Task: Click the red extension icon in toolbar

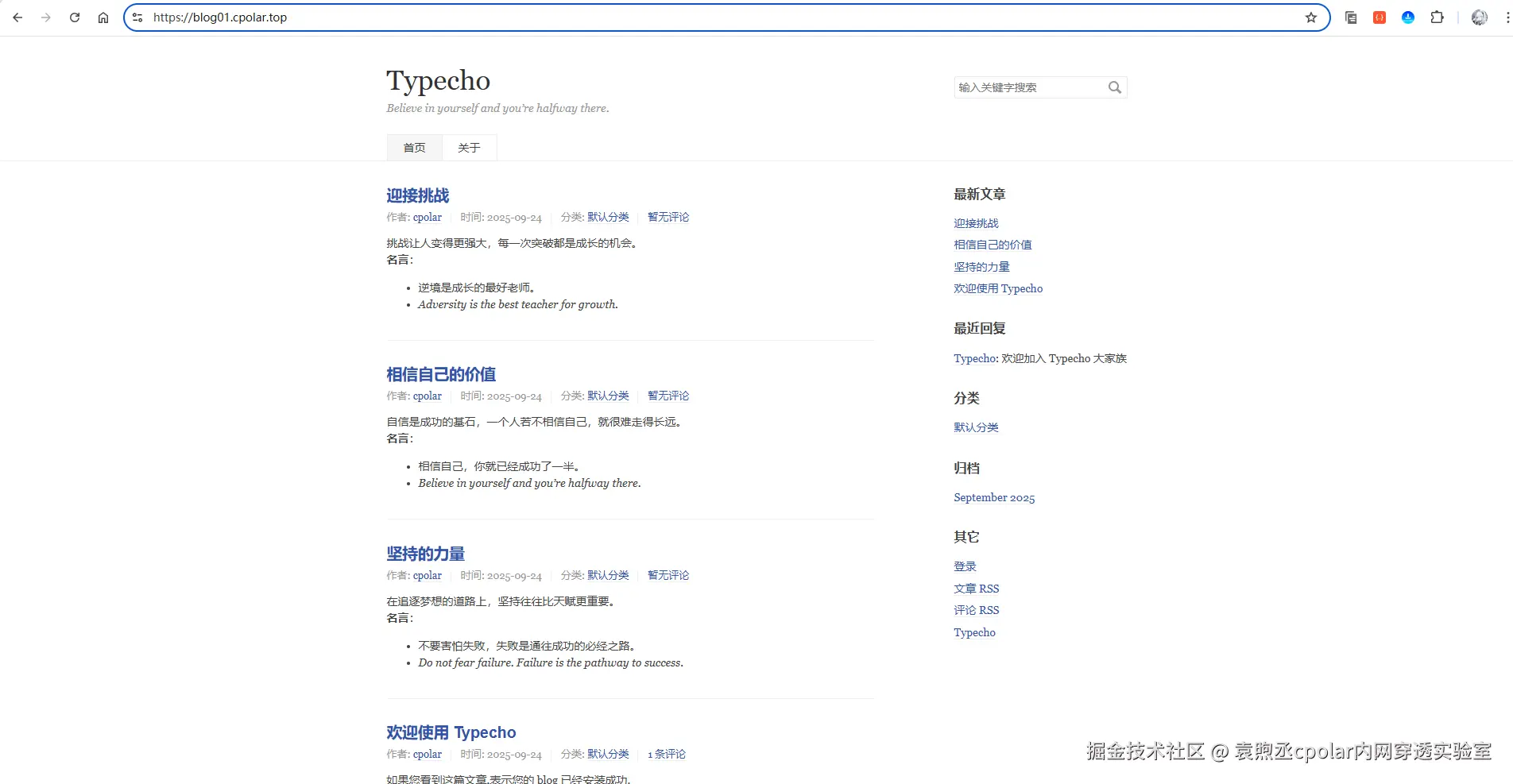Action: pyautogui.click(x=1379, y=17)
